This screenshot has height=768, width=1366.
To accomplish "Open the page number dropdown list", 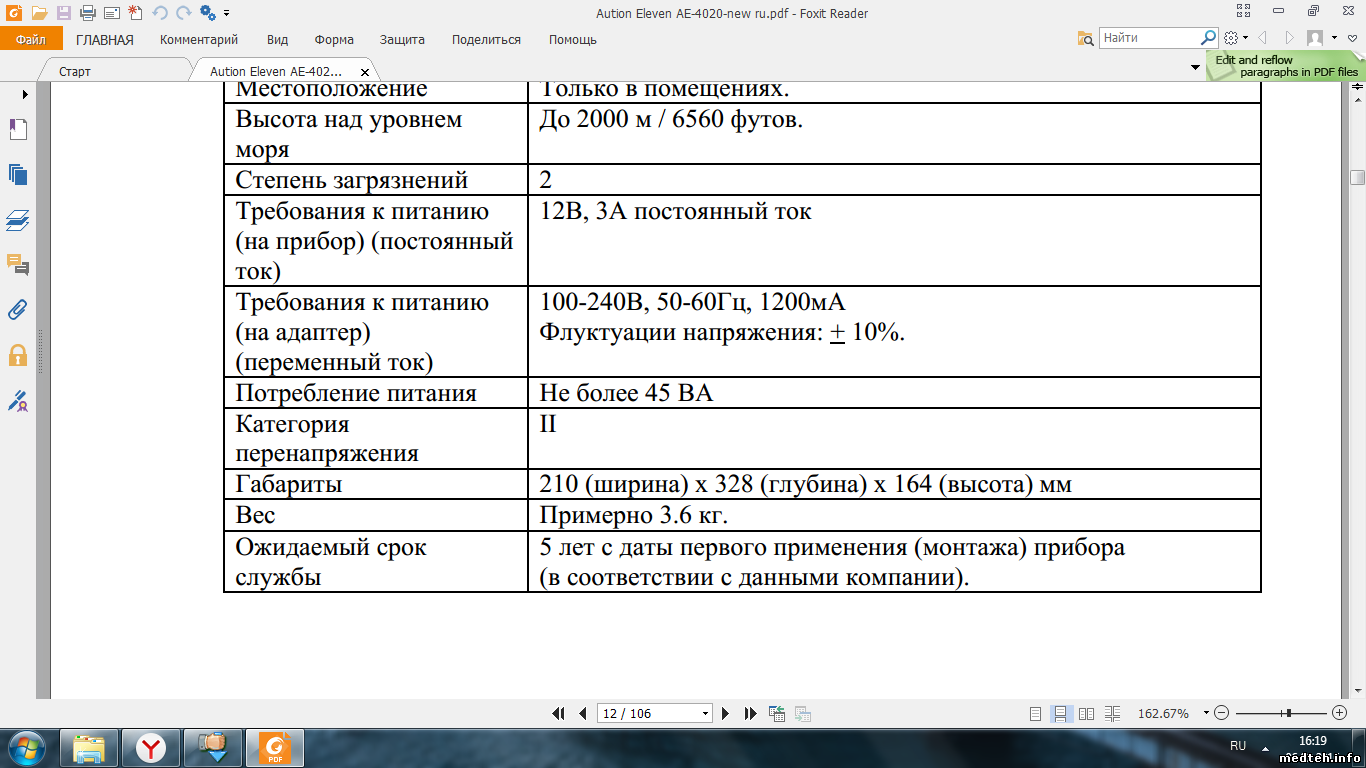I will pos(705,714).
